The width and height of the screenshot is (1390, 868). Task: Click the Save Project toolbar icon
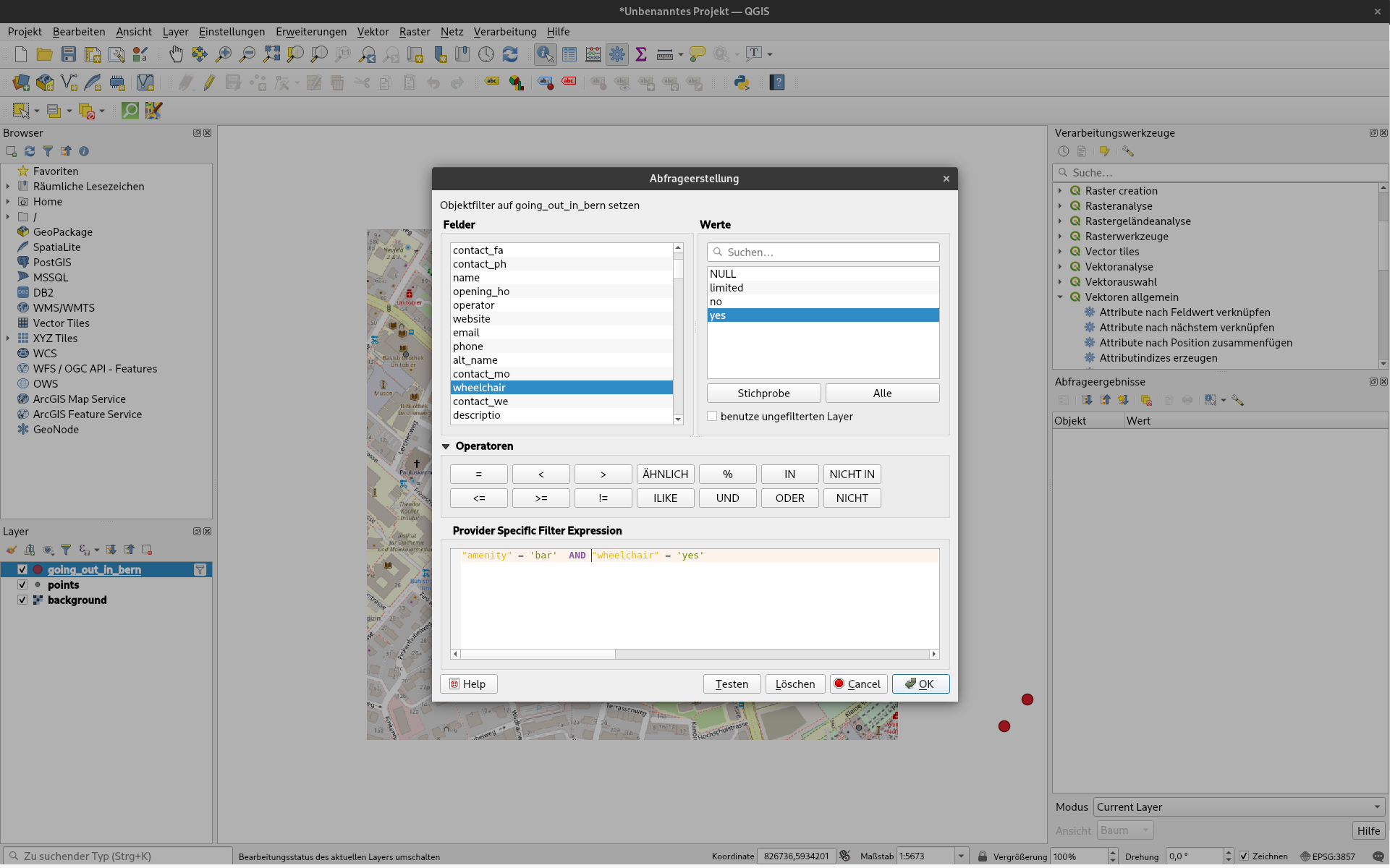click(x=68, y=54)
